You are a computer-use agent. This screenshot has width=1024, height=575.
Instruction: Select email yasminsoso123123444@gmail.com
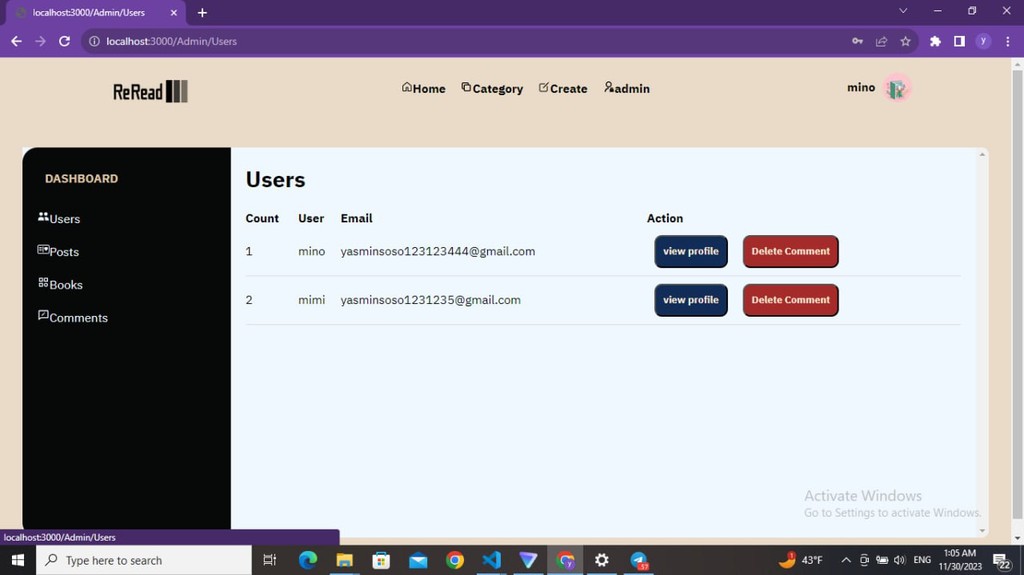pyautogui.click(x=438, y=251)
